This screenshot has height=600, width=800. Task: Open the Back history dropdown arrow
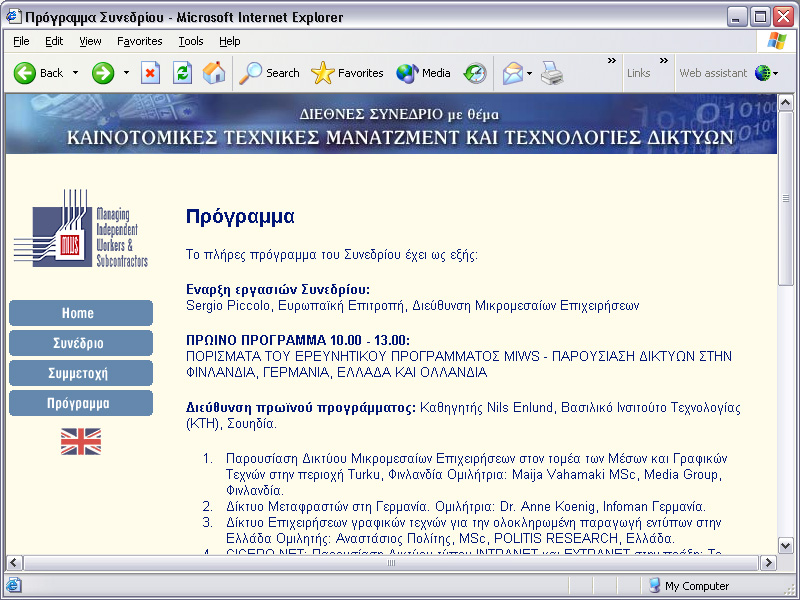click(x=76, y=73)
